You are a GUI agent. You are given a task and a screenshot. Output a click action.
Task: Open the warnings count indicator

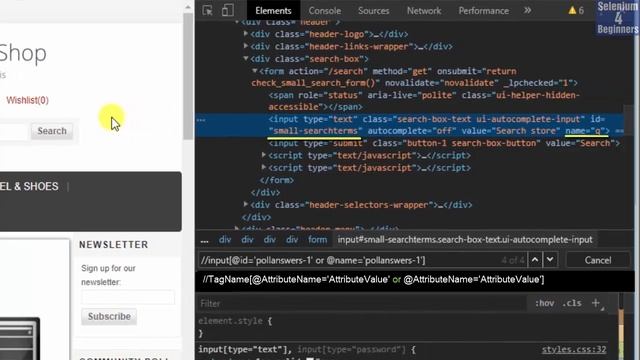(x=576, y=11)
